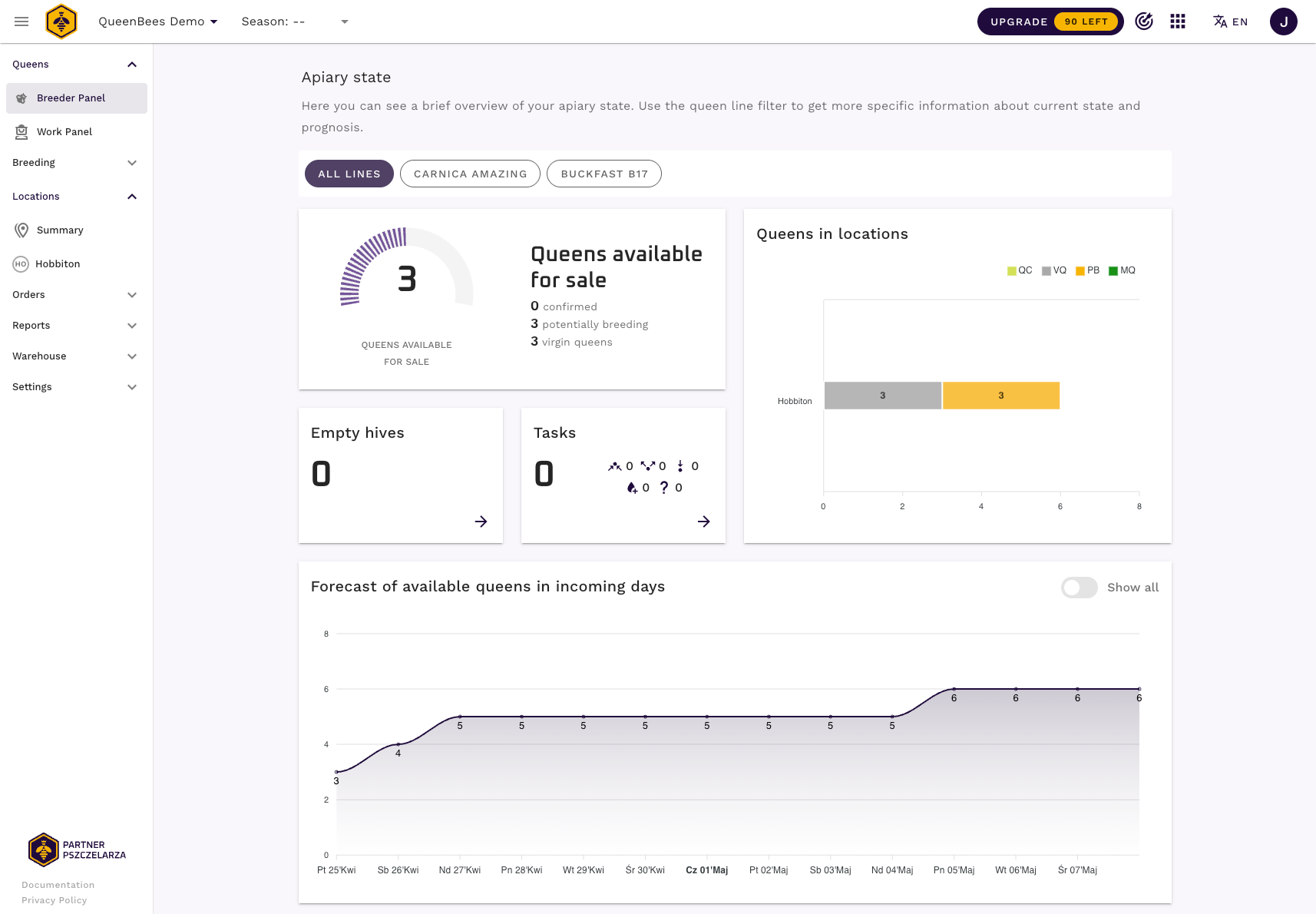This screenshot has height=914, width=1316.
Task: Open the hamburger navigation menu
Action: pos(21,22)
